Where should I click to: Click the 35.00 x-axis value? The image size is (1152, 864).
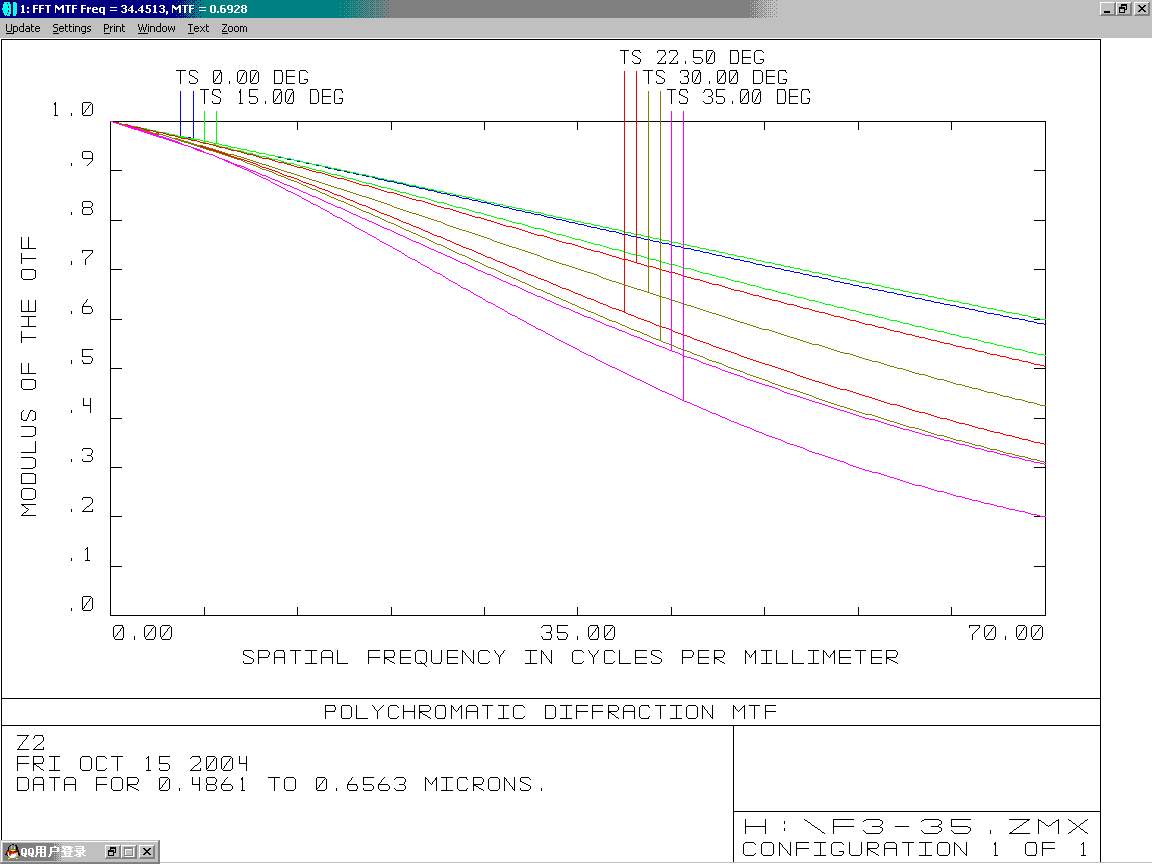578,633
